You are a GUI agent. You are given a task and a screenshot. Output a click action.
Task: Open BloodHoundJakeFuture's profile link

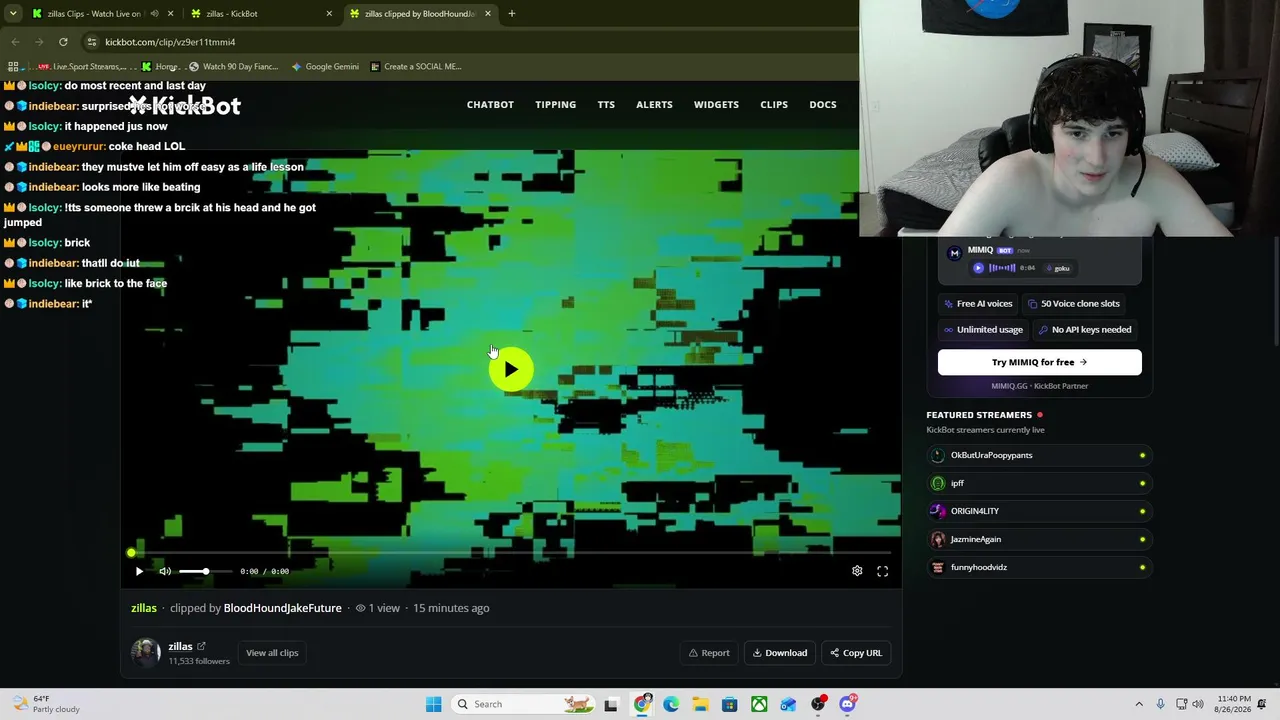click(x=282, y=608)
